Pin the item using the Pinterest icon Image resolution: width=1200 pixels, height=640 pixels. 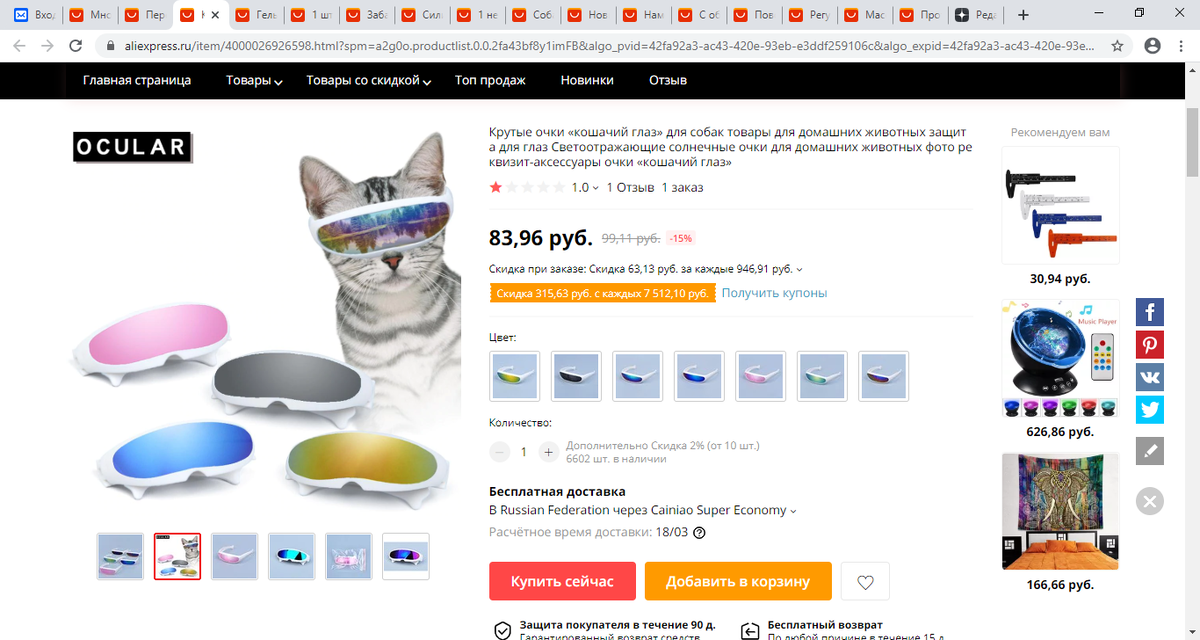(1150, 345)
